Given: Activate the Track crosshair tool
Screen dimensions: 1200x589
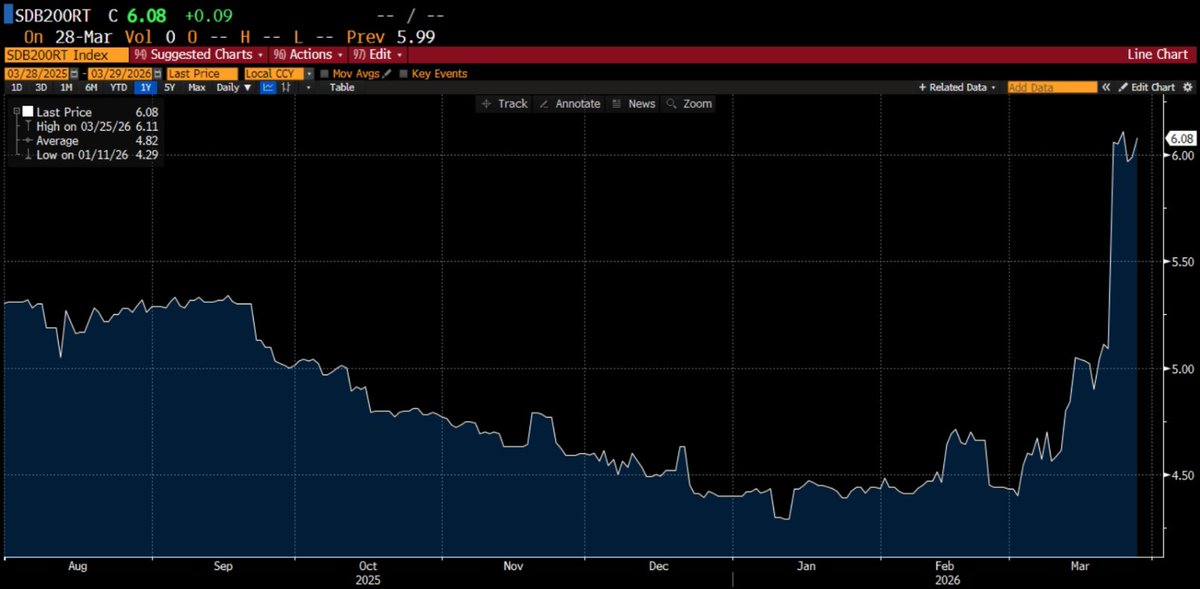Looking at the screenshot, I should (503, 104).
